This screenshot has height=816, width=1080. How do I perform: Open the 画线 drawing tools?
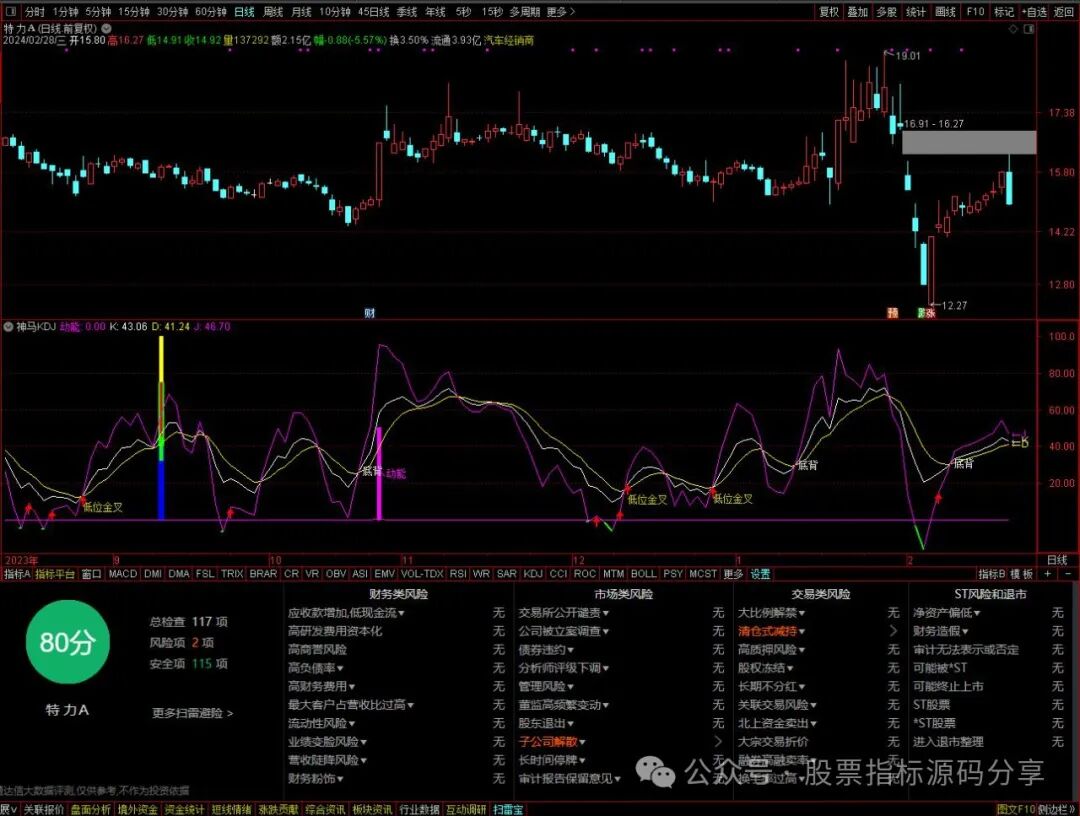[946, 12]
